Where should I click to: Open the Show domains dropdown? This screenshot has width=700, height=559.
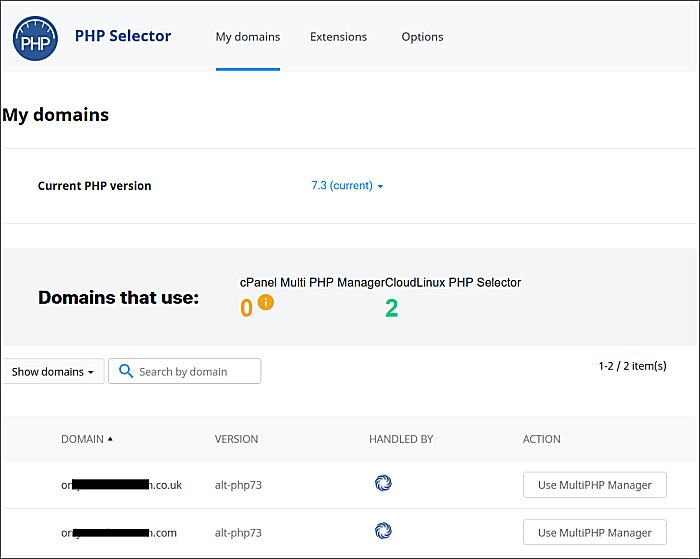pos(52,372)
